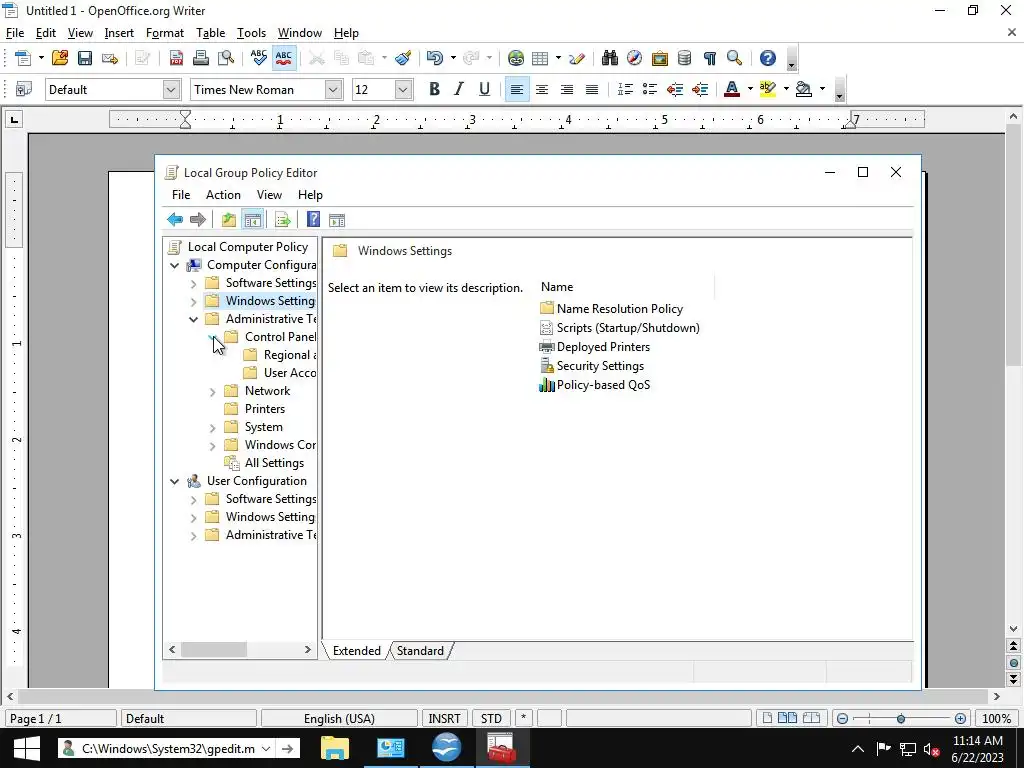Click the New document icon in Writer
This screenshot has height=768, width=1024.
[22, 58]
